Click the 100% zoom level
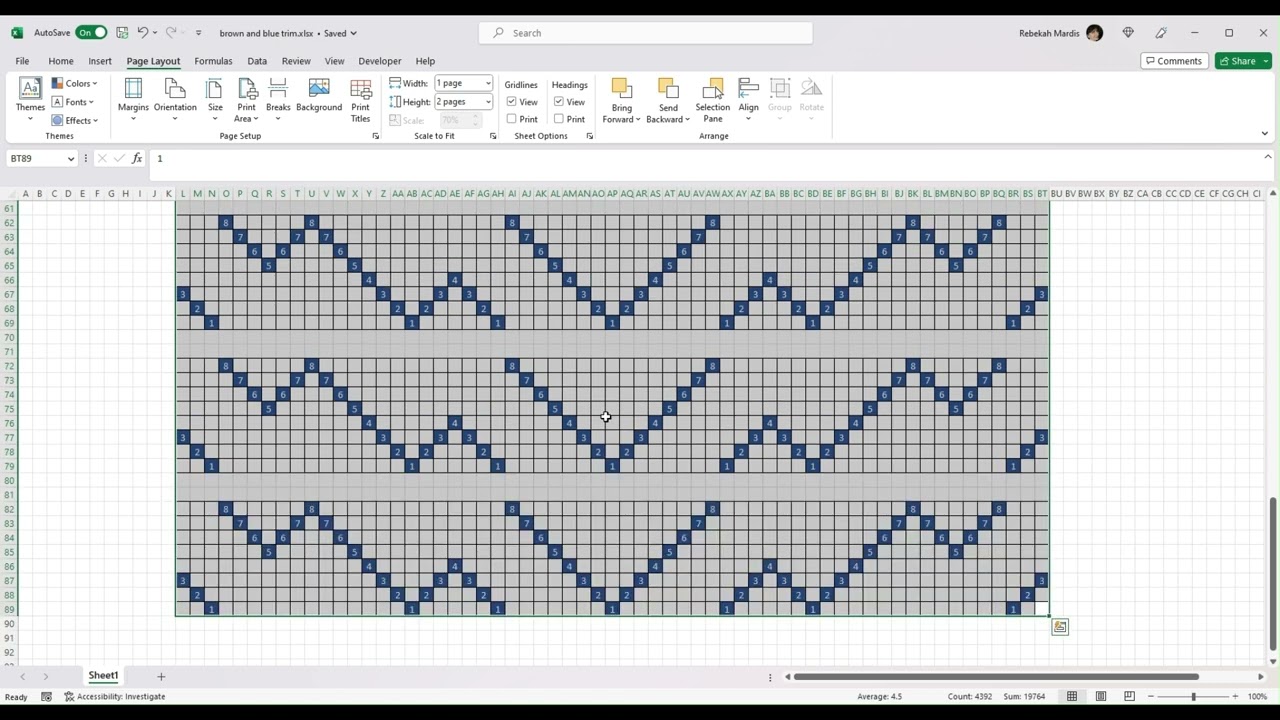 pyautogui.click(x=1258, y=696)
